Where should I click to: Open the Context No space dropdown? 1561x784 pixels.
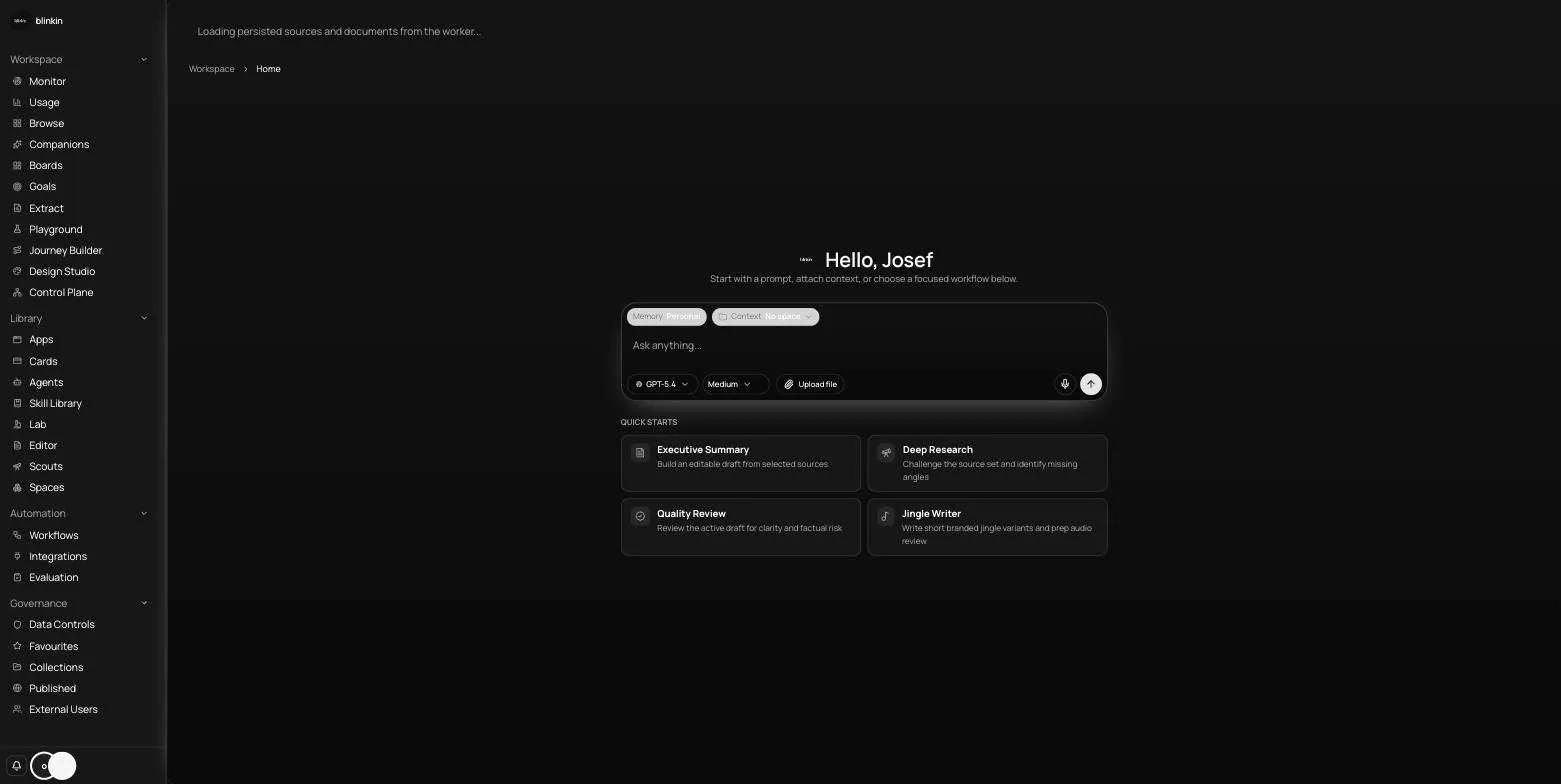(765, 317)
